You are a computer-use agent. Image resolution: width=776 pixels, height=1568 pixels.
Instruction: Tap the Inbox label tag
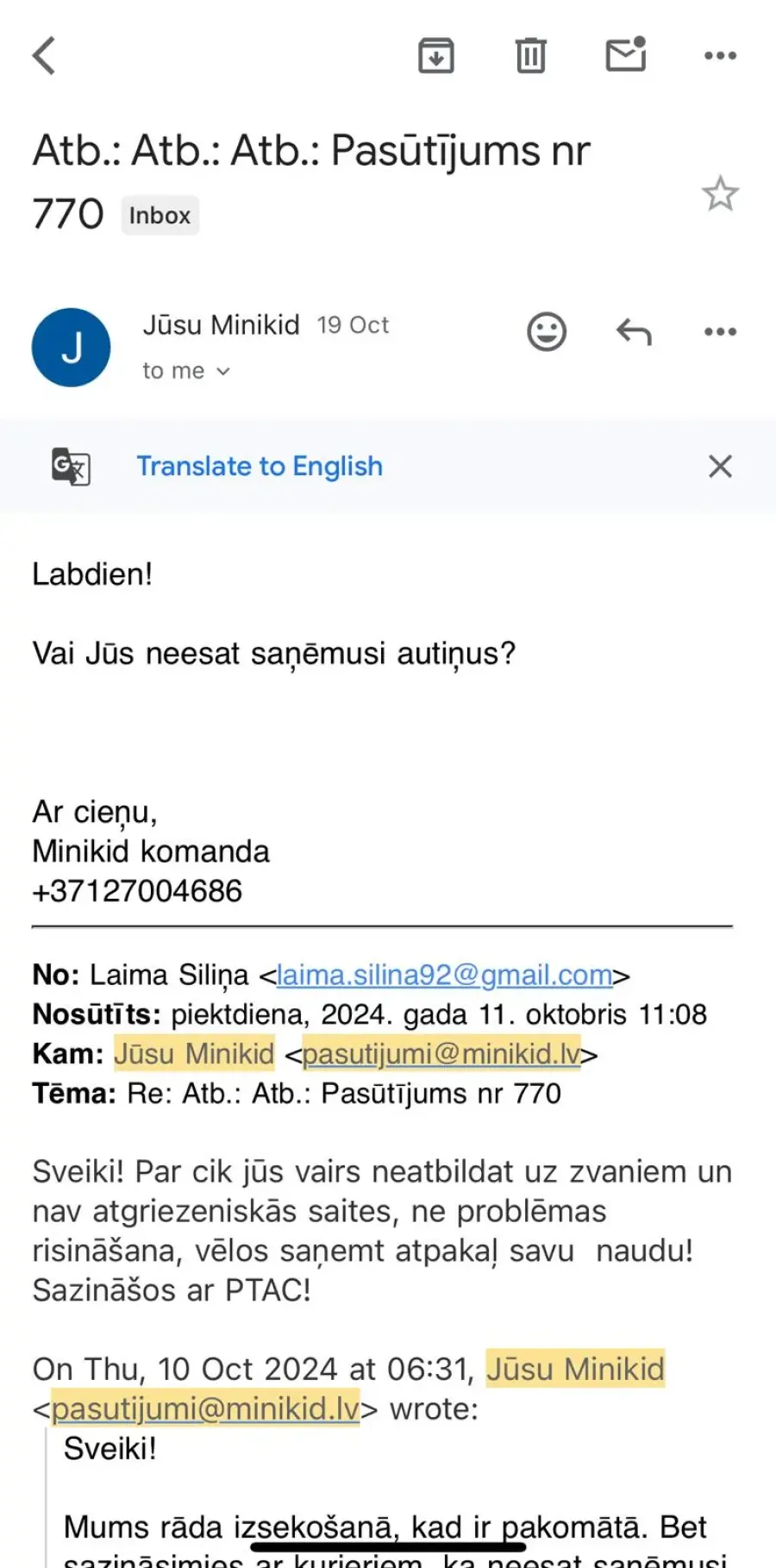click(160, 216)
